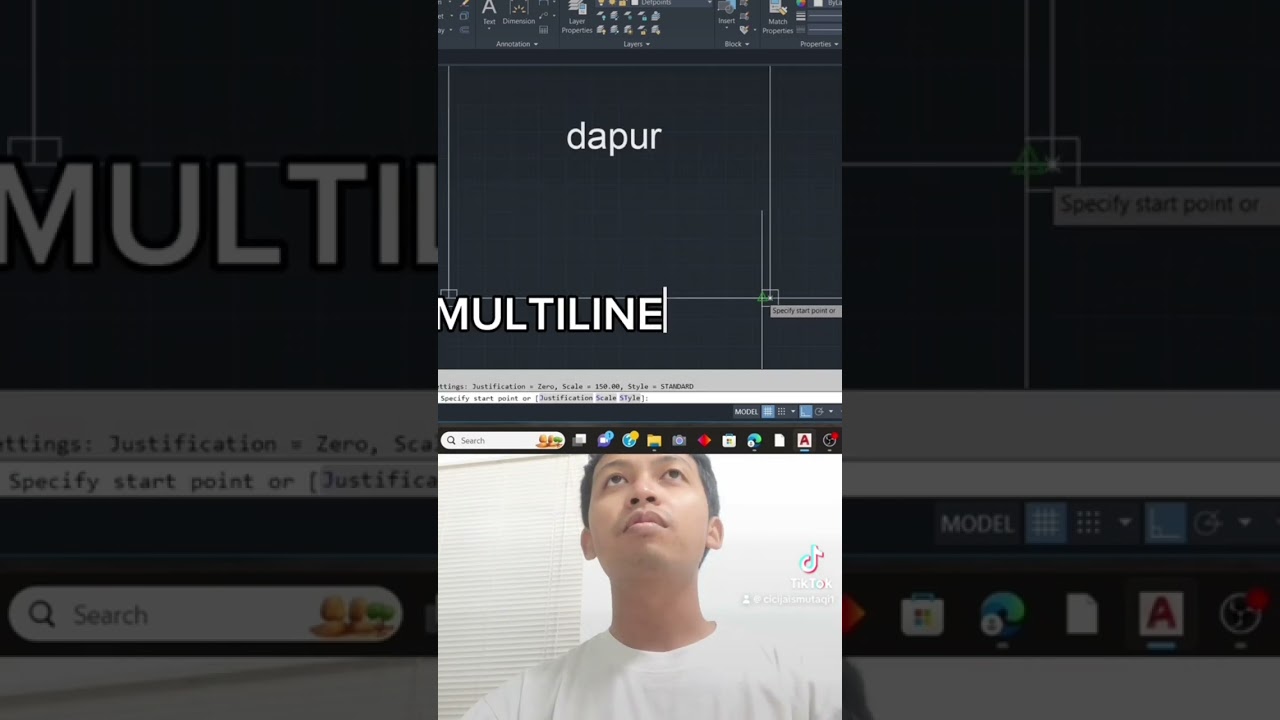This screenshot has height=720, width=1280.
Task: Click the Leader tool icon
Action: click(544, 15)
